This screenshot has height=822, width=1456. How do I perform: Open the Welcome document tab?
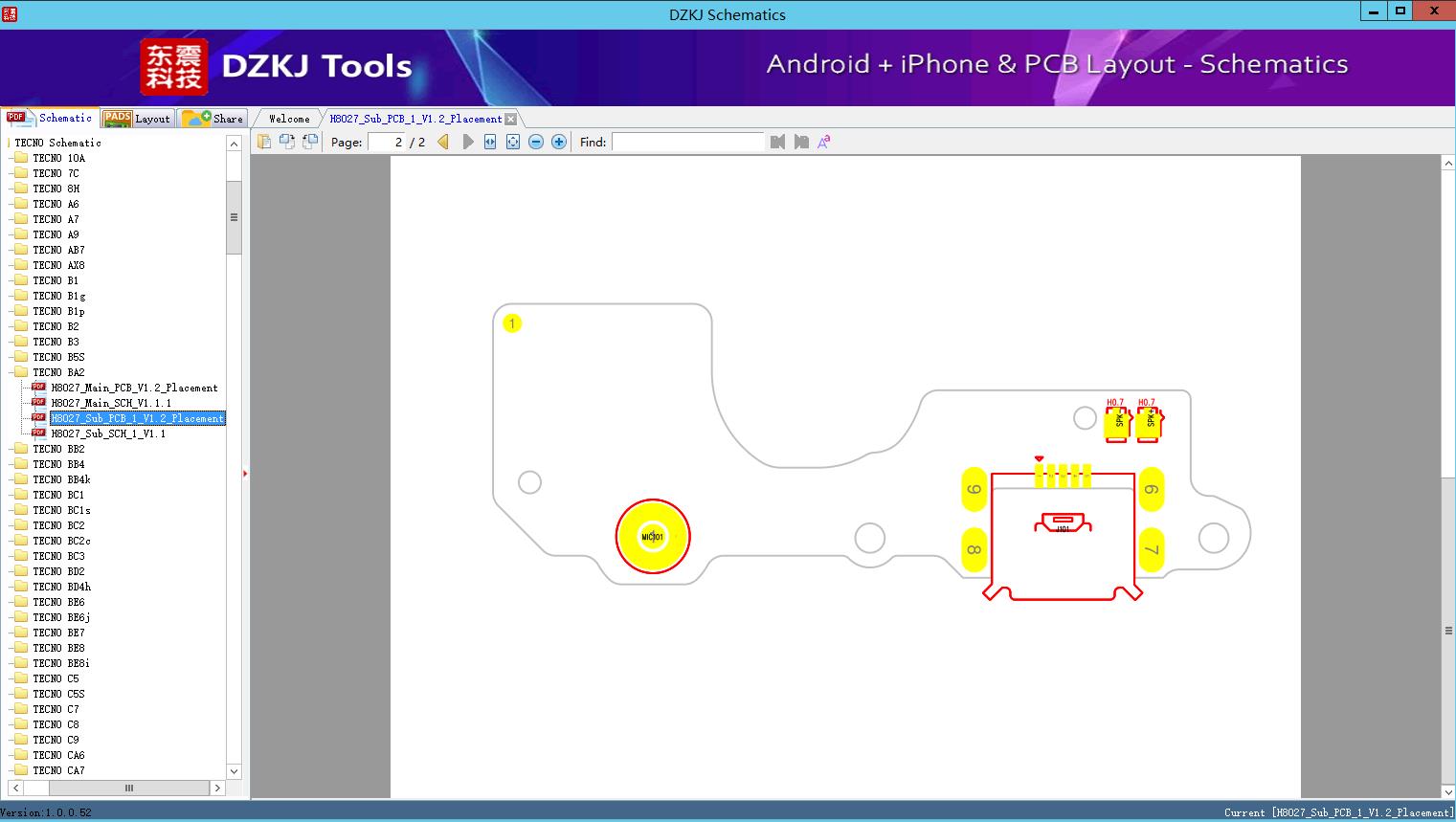tap(289, 119)
